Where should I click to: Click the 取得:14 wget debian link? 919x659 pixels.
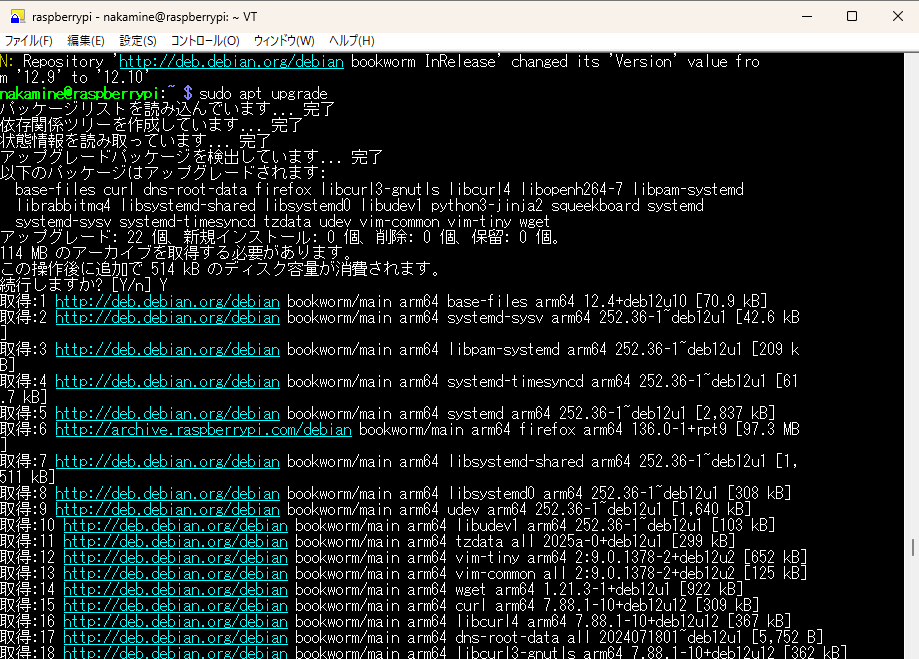175,590
